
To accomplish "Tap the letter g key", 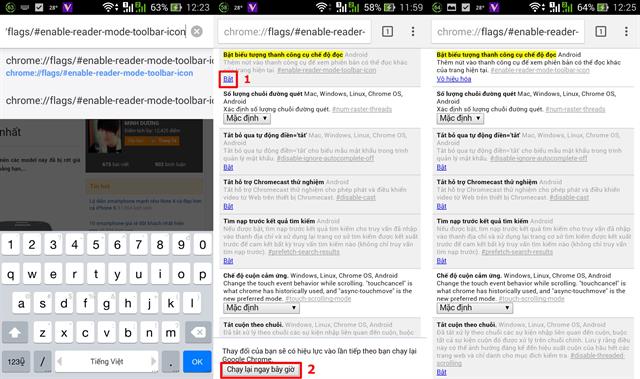I will coord(107,304).
